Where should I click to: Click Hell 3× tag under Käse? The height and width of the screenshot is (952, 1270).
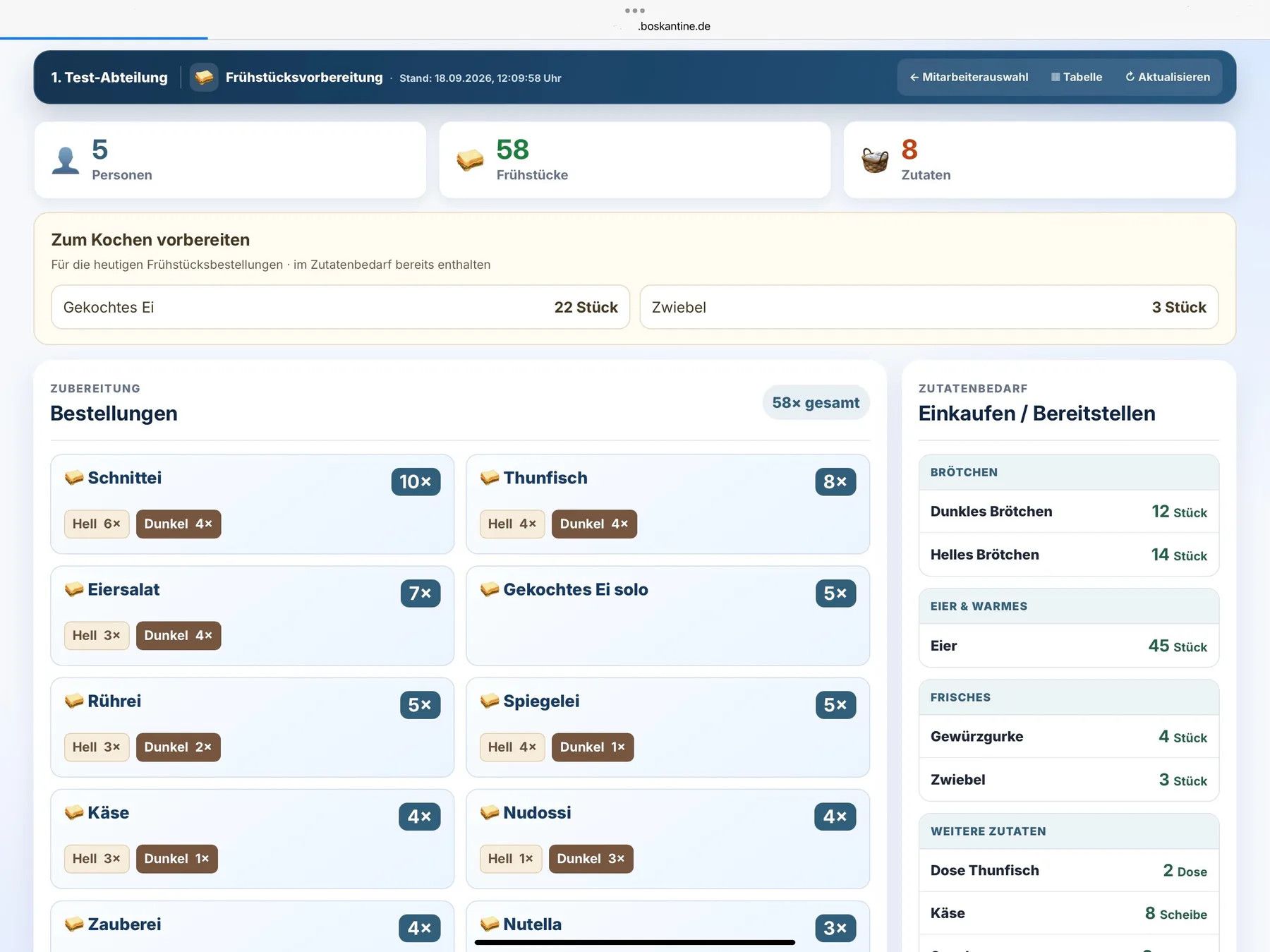(97, 858)
